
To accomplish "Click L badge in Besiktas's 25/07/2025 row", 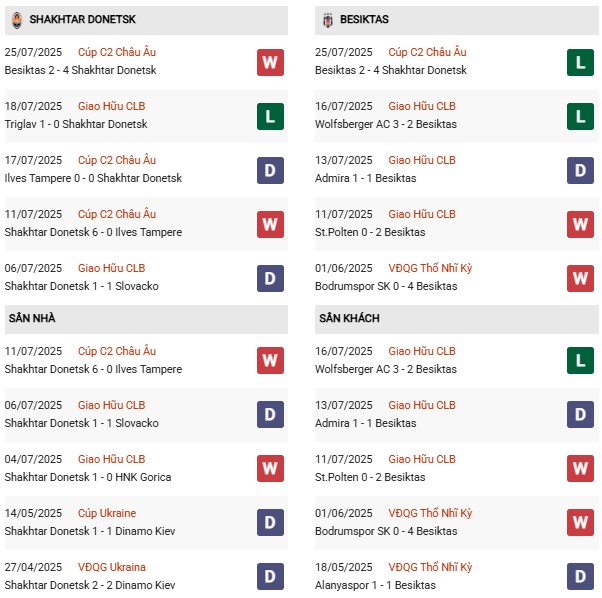I will 581,62.
